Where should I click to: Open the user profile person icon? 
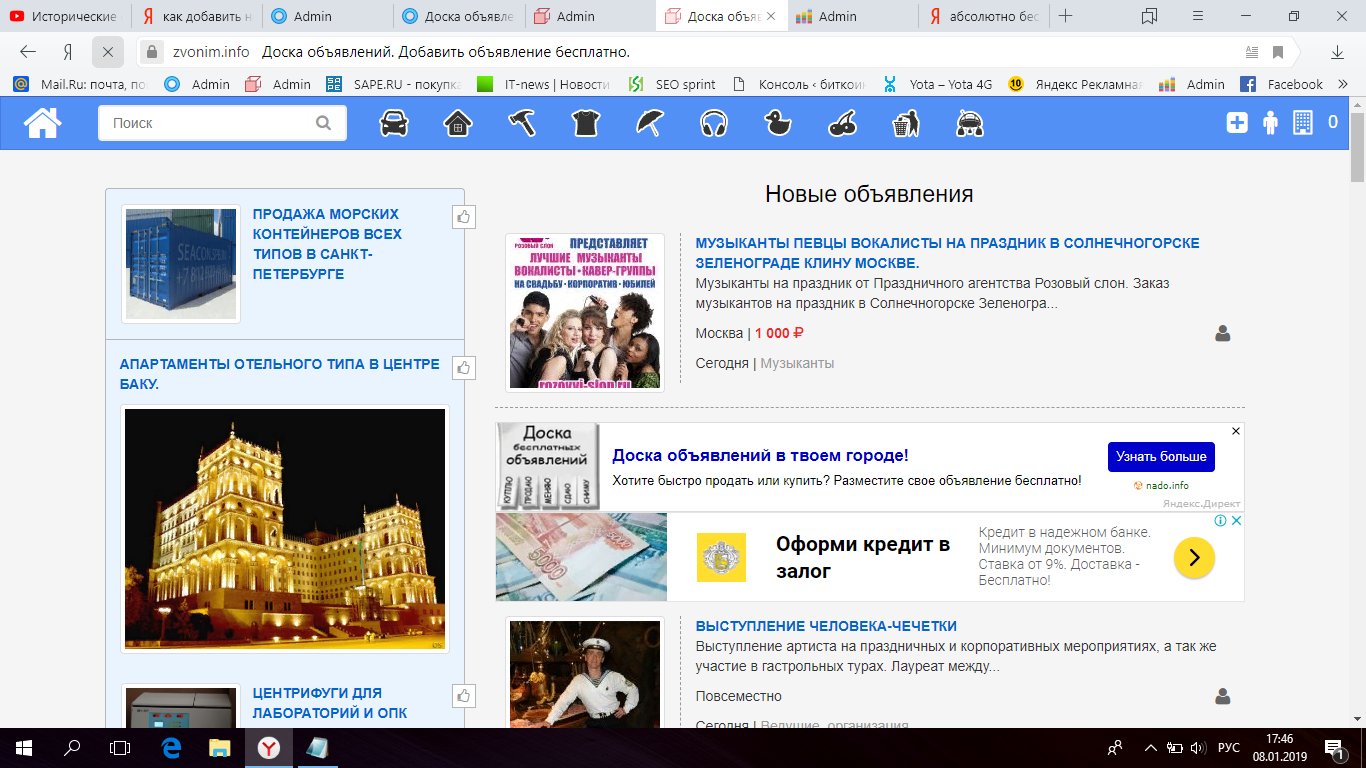[x=1270, y=123]
